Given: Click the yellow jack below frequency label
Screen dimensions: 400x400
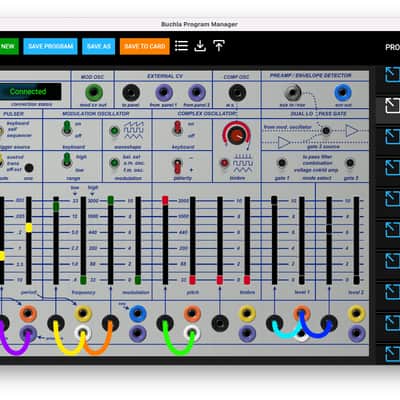Looking at the screenshot, I should click(x=83, y=313).
